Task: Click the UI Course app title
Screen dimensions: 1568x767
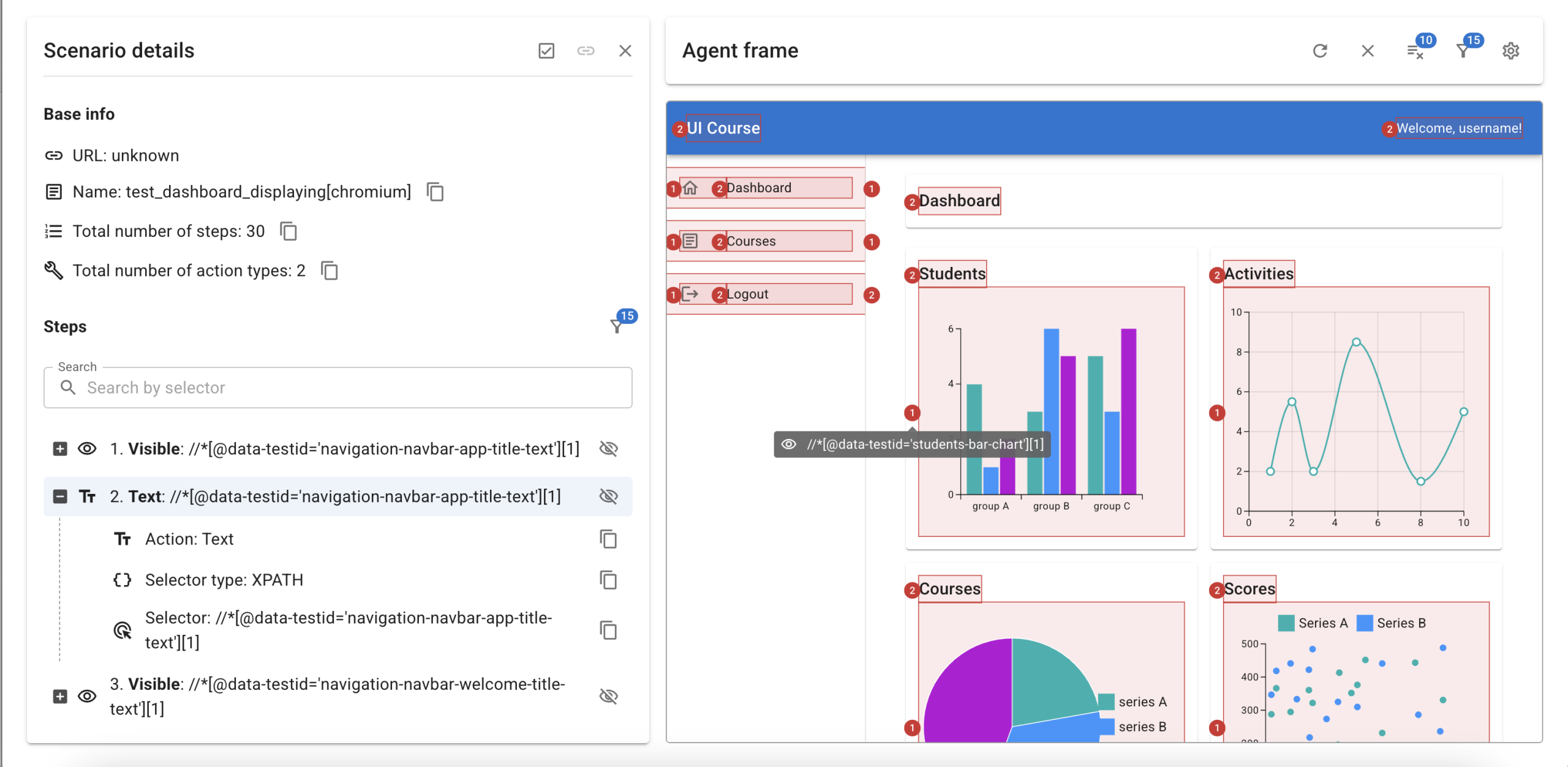Action: [723, 128]
